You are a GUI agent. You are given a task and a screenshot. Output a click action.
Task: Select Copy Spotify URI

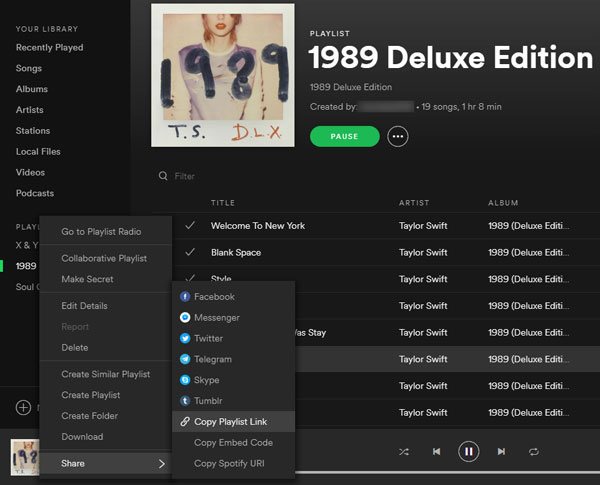233,463
